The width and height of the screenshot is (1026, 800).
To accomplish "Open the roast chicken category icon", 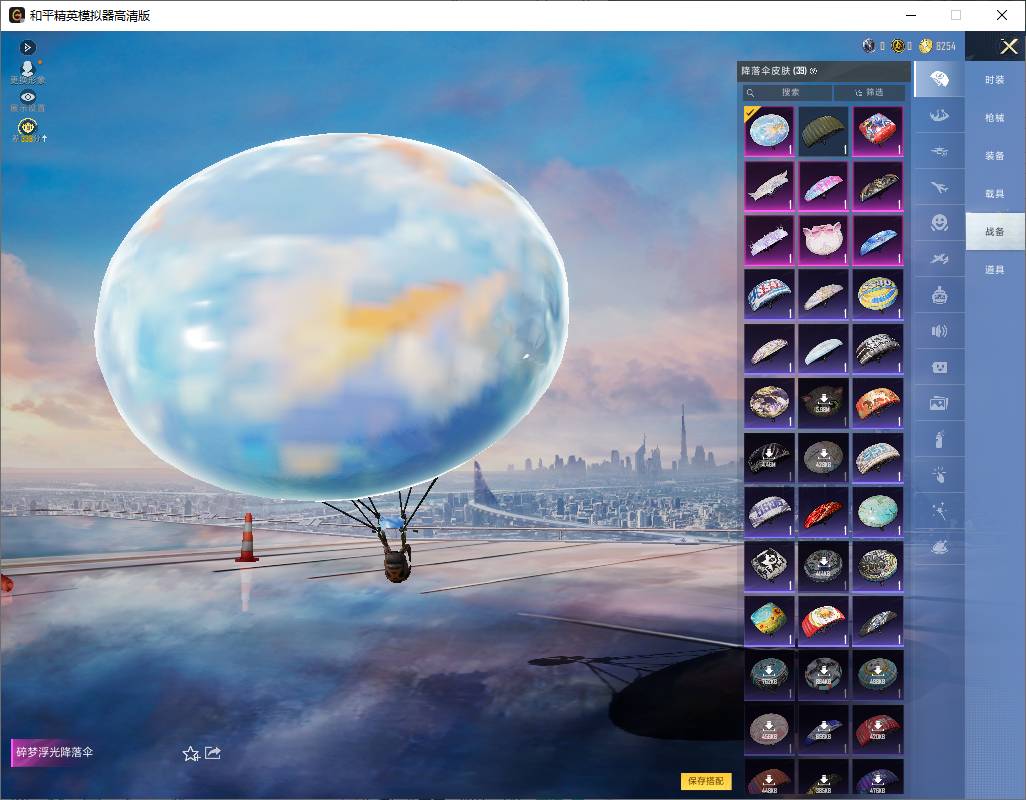I will (x=939, y=547).
